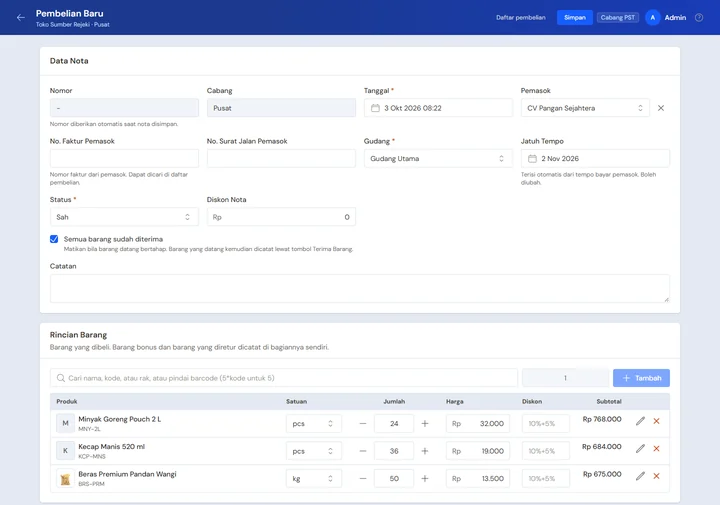Open the Gudang Utama dropdown
720x505 pixels.
438,158
